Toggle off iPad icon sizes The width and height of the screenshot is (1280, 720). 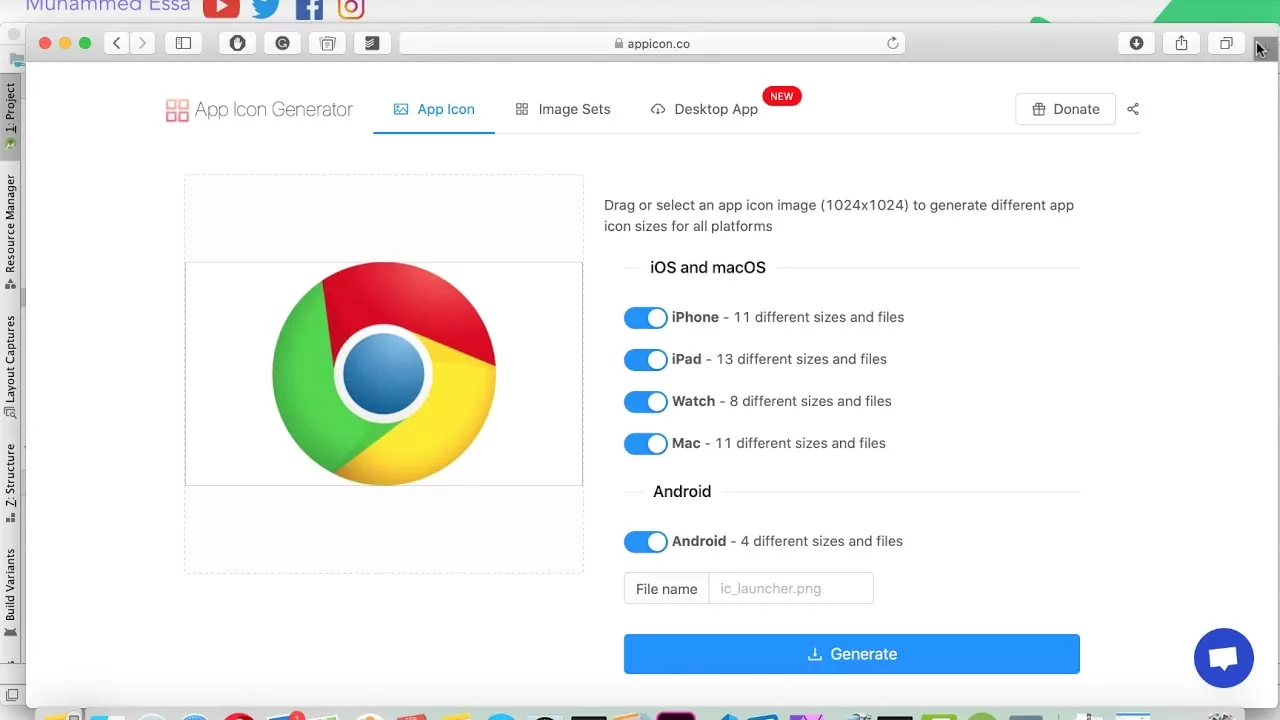tap(645, 360)
